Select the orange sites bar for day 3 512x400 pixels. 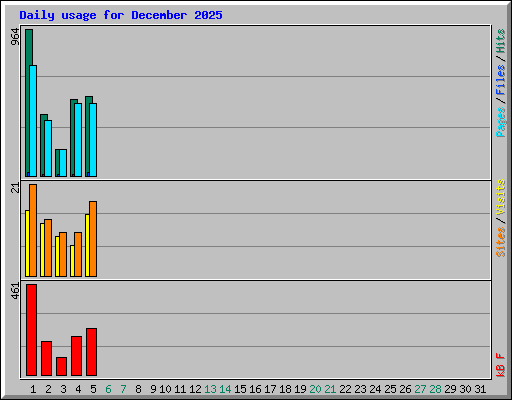pyautogui.click(x=63, y=254)
